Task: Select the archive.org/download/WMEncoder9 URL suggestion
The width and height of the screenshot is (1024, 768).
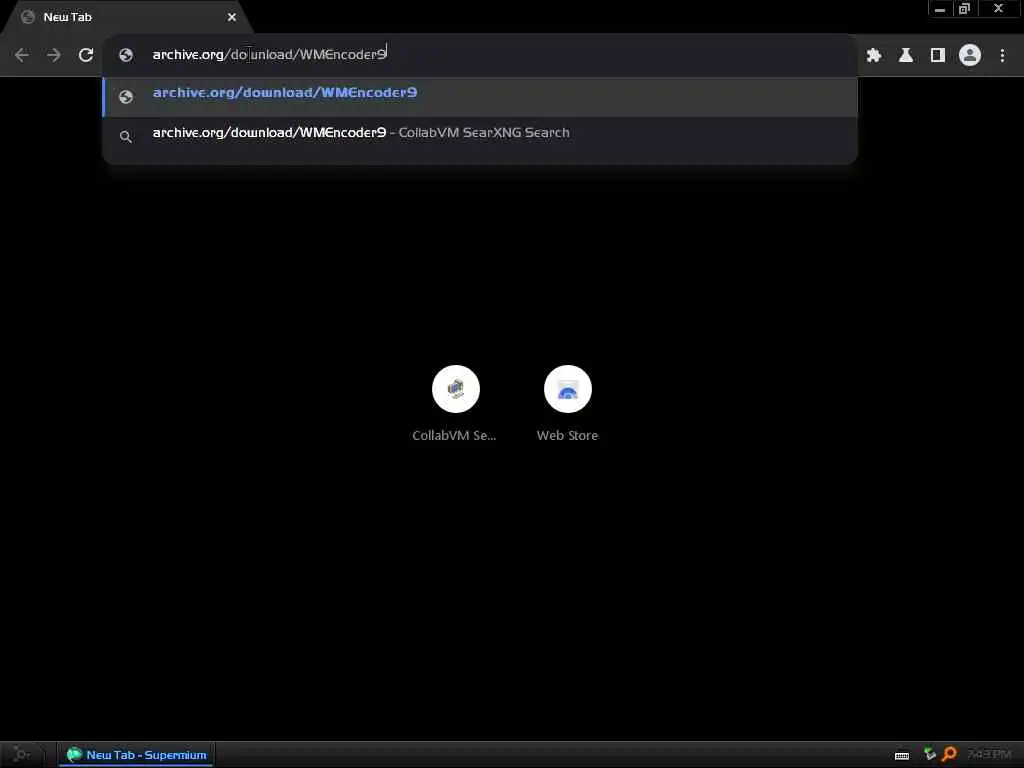Action: tap(480, 97)
